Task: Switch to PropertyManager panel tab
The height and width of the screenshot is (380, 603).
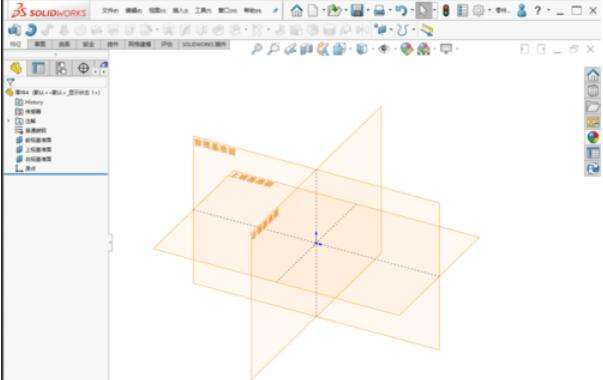Action: [38, 68]
